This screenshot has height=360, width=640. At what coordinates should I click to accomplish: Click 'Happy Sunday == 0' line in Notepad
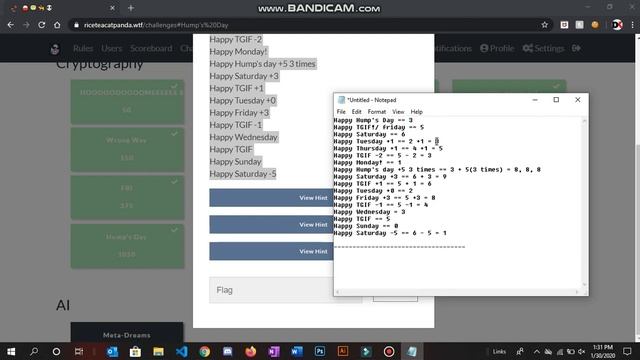pos(366,226)
